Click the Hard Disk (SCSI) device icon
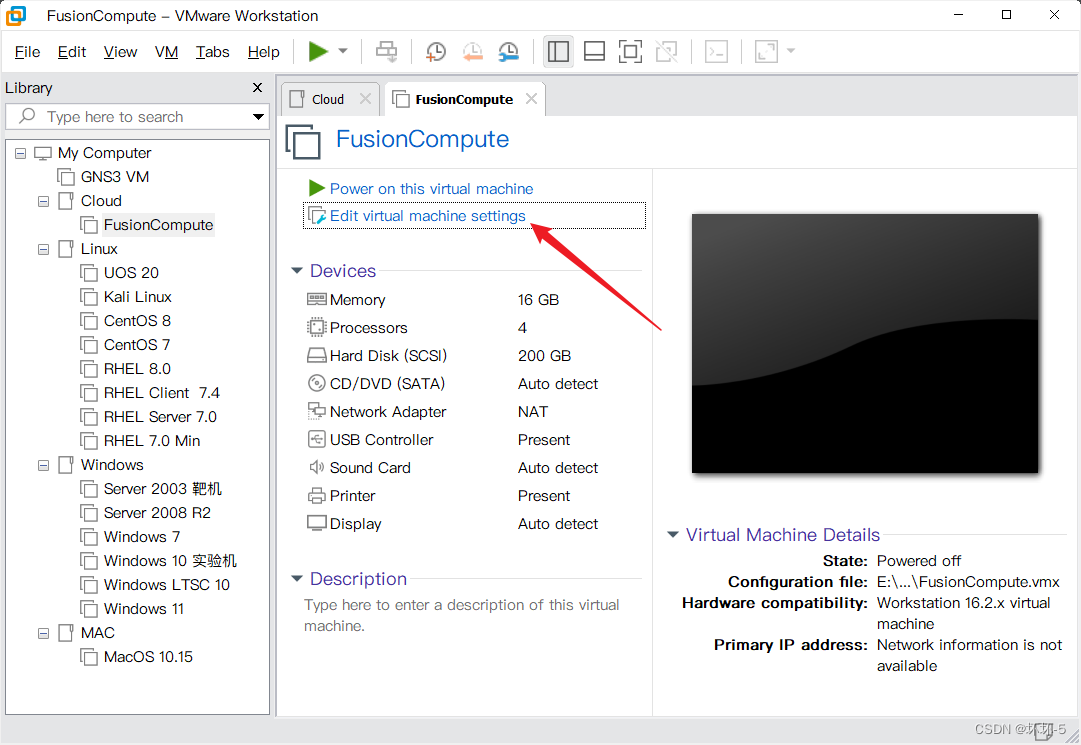This screenshot has height=745, width=1081. point(316,356)
